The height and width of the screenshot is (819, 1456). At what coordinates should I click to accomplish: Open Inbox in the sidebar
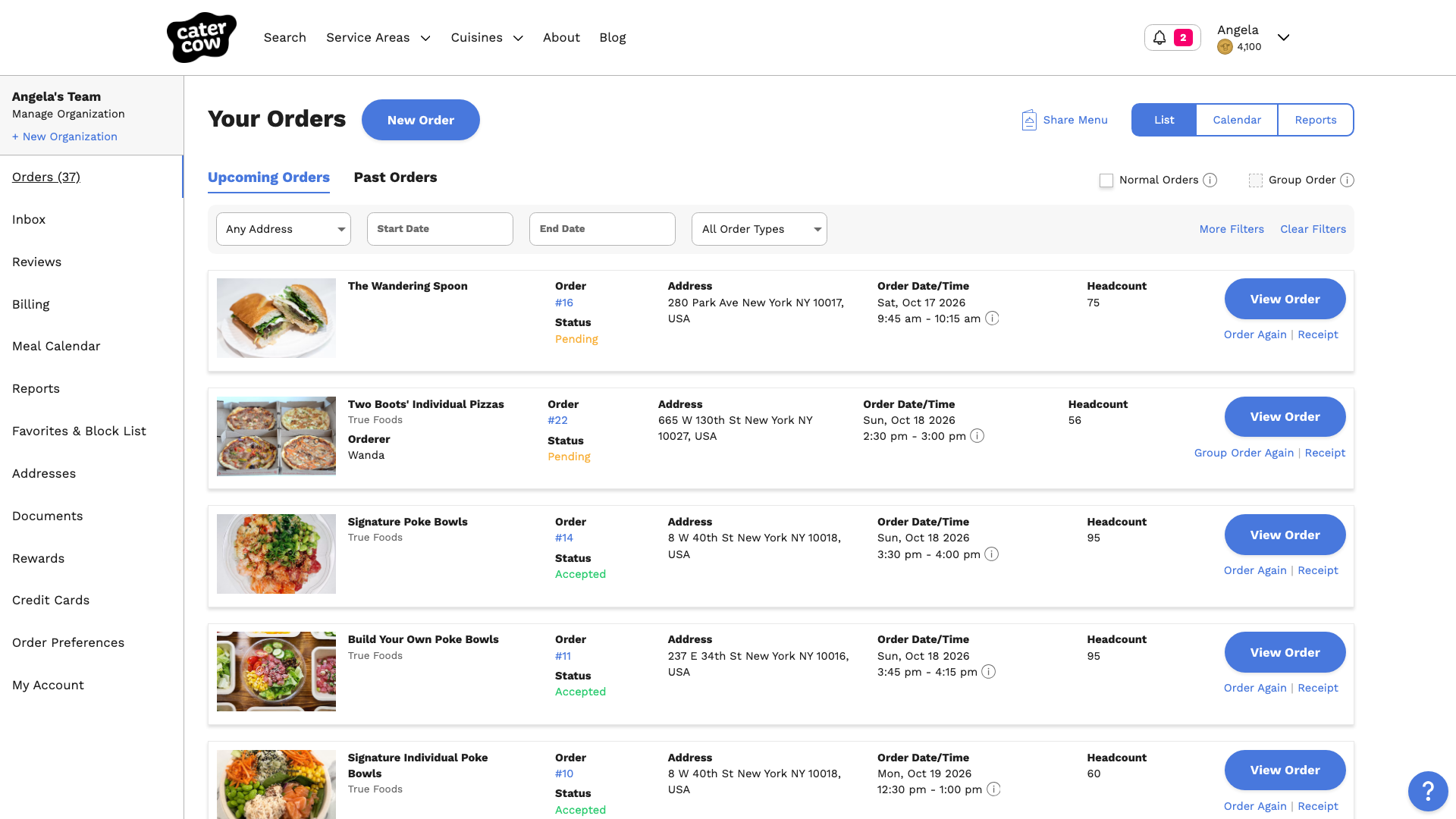[29, 219]
